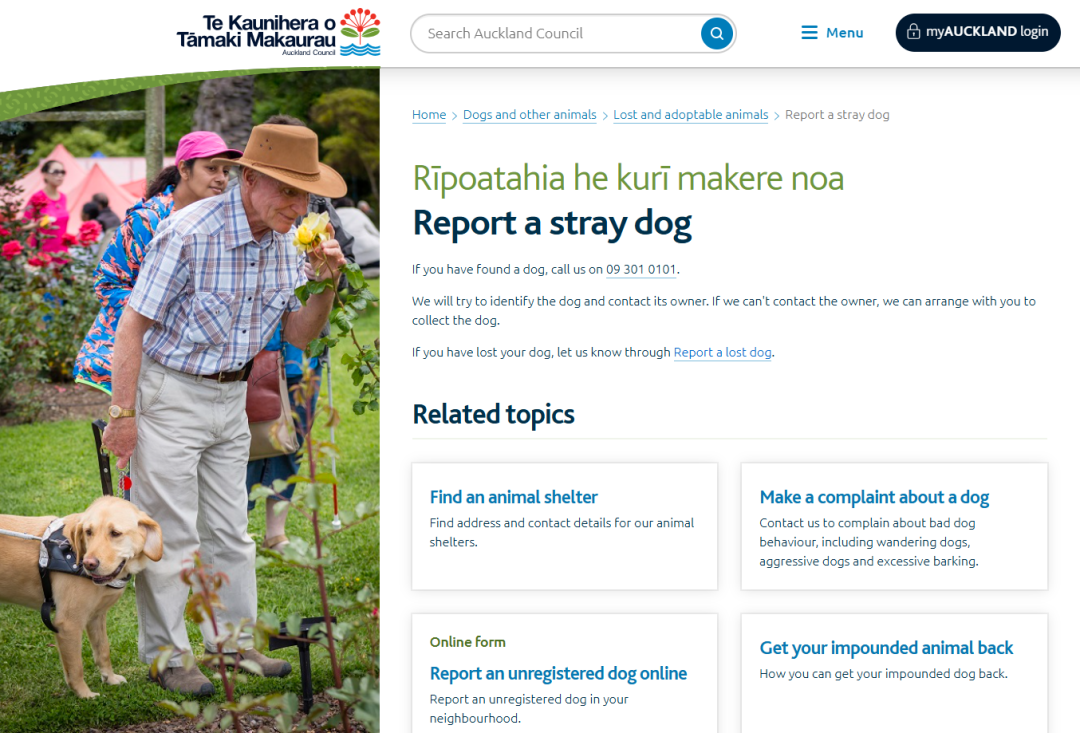Click the Related topics heading
Viewport: 1080px width, 733px height.
493,414
